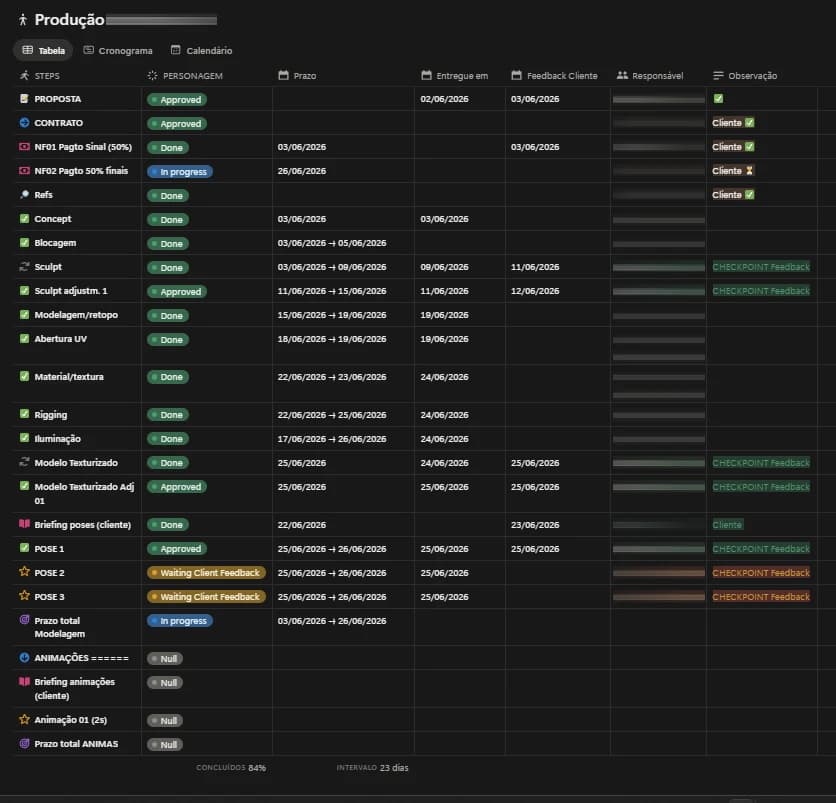Click the Iluminação row green check icon
Image resolution: width=836 pixels, height=803 pixels.
24,438
